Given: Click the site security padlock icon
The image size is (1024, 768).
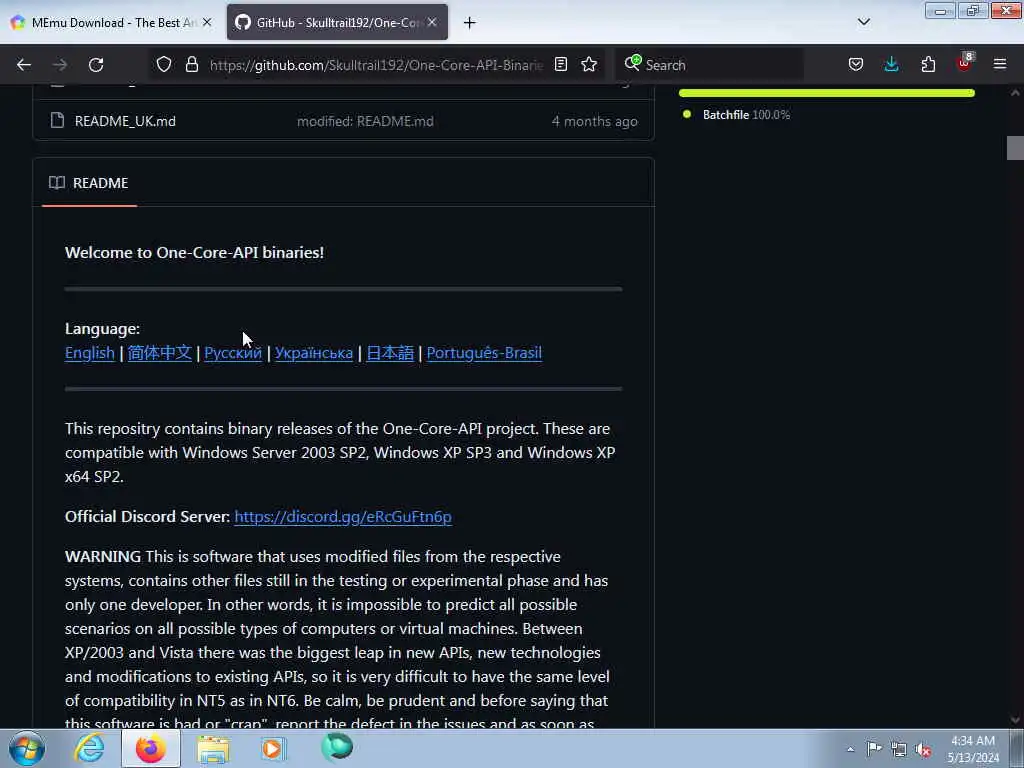Looking at the screenshot, I should [x=191, y=64].
